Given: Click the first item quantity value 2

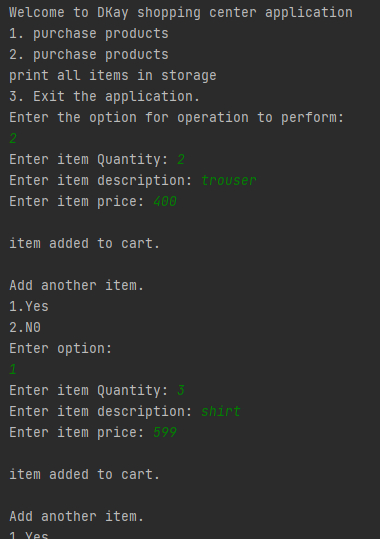Looking at the screenshot, I should (181, 160).
